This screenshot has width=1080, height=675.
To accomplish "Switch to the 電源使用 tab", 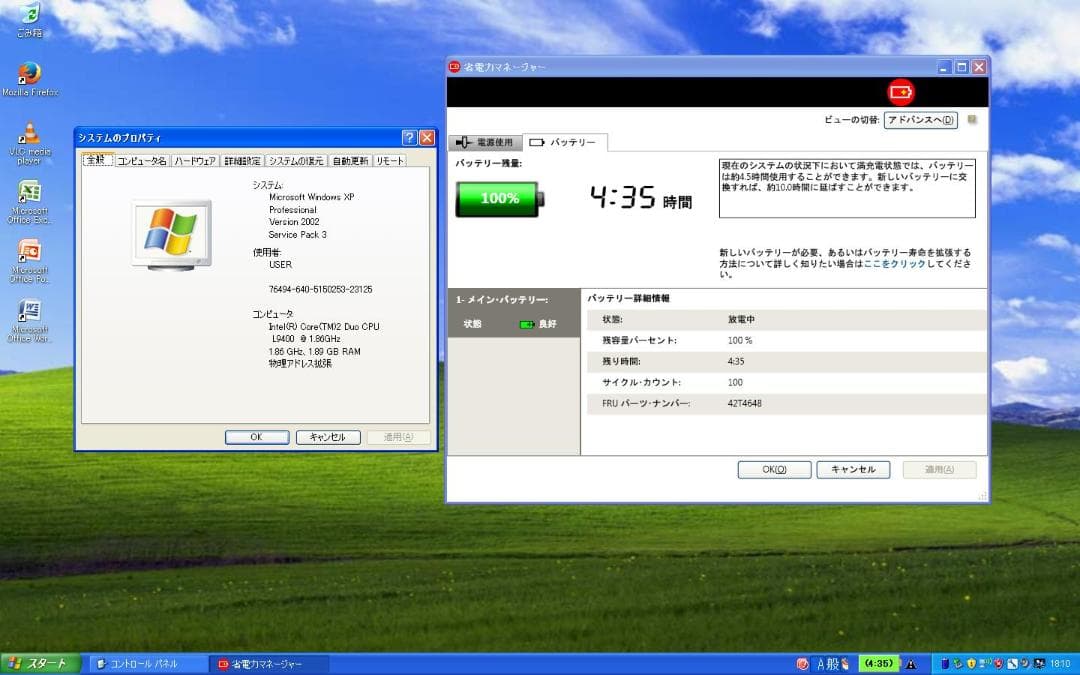I will pos(487,141).
